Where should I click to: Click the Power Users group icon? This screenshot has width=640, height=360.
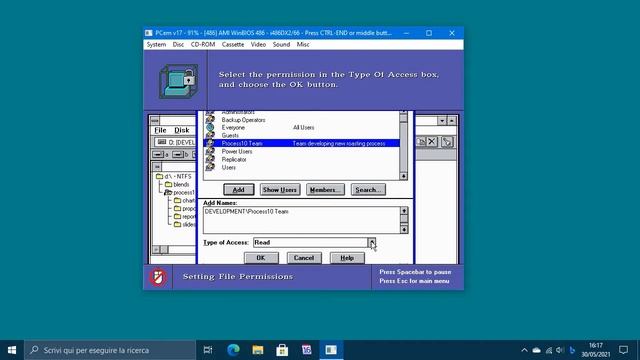click(210, 151)
